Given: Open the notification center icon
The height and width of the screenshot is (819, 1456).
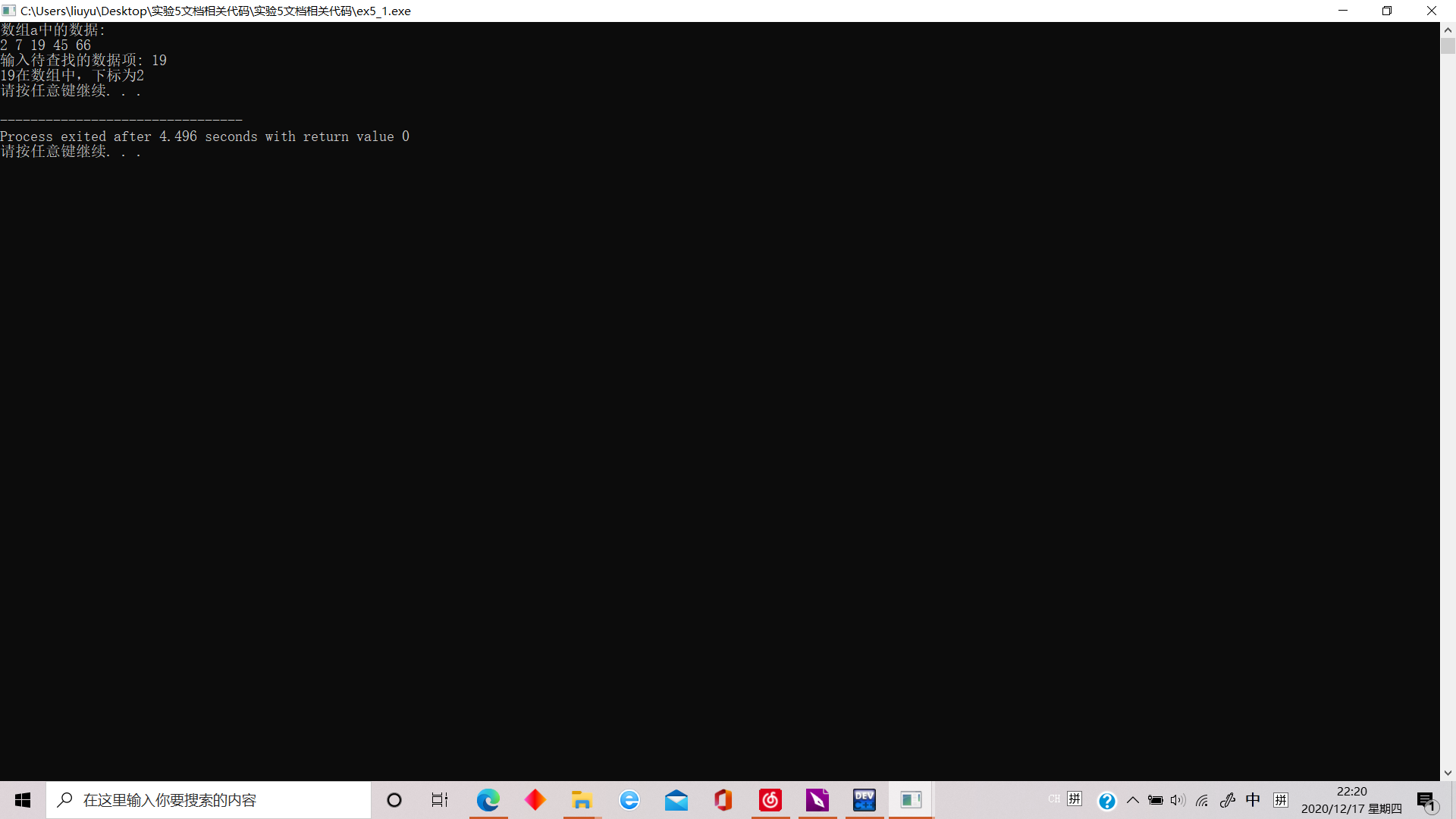Looking at the screenshot, I should (1426, 800).
